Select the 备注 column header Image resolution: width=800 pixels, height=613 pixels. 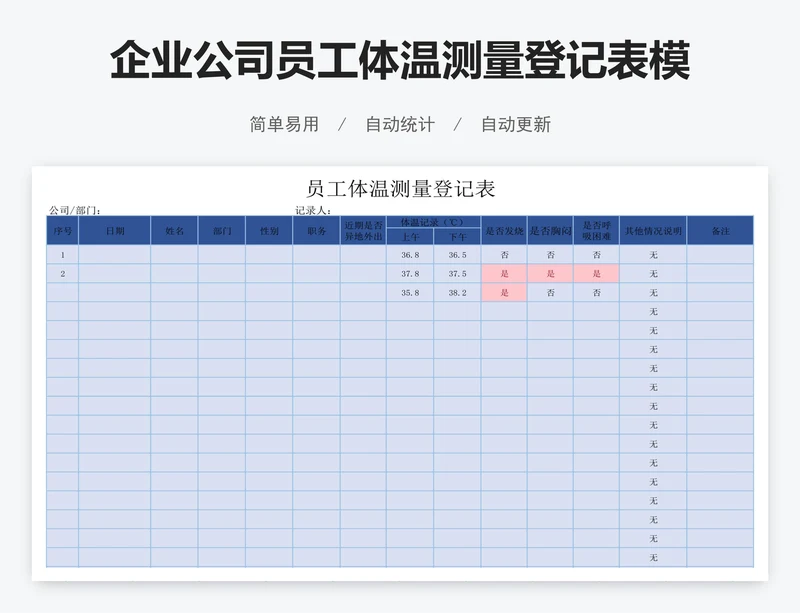(720, 231)
